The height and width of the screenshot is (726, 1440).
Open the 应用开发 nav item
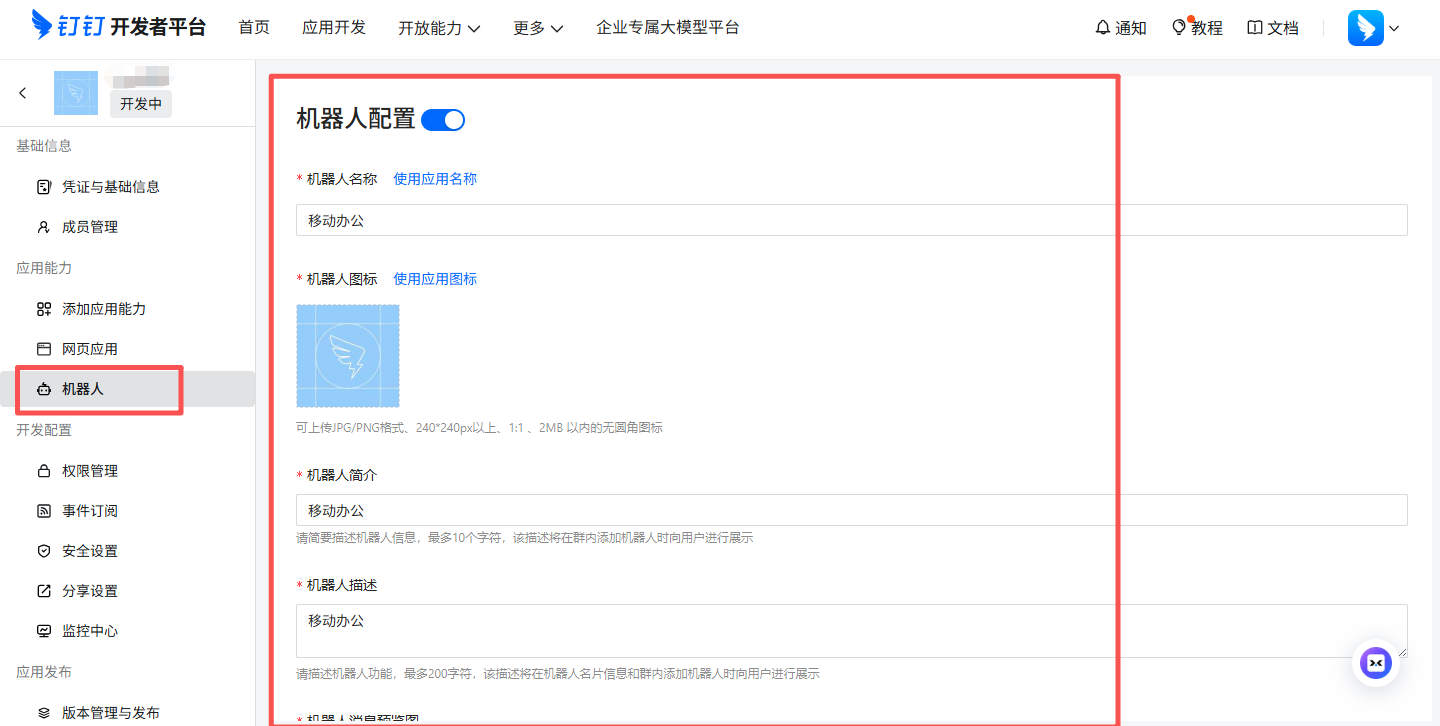tap(334, 28)
